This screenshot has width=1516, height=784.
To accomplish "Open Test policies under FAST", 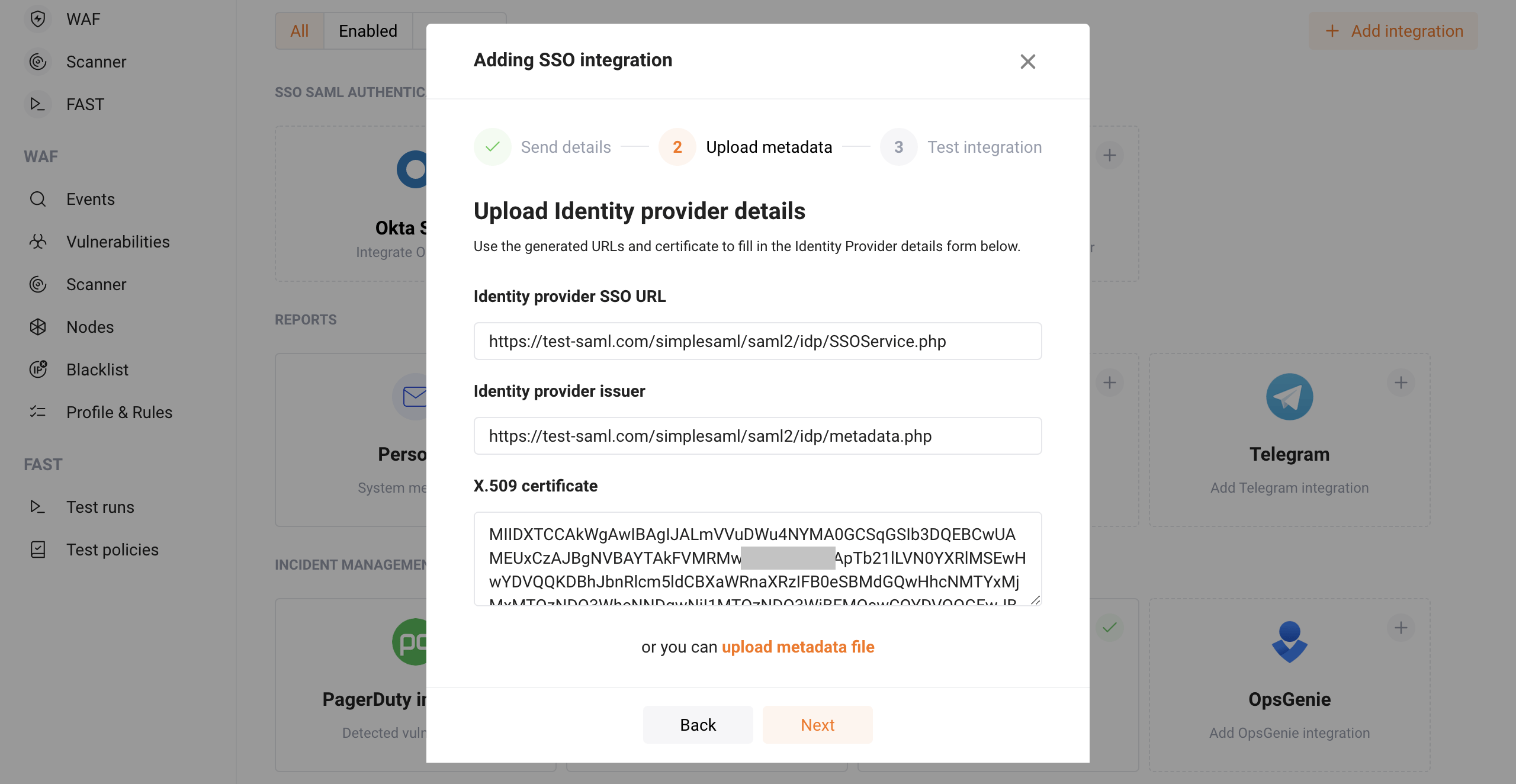I will coord(112,550).
